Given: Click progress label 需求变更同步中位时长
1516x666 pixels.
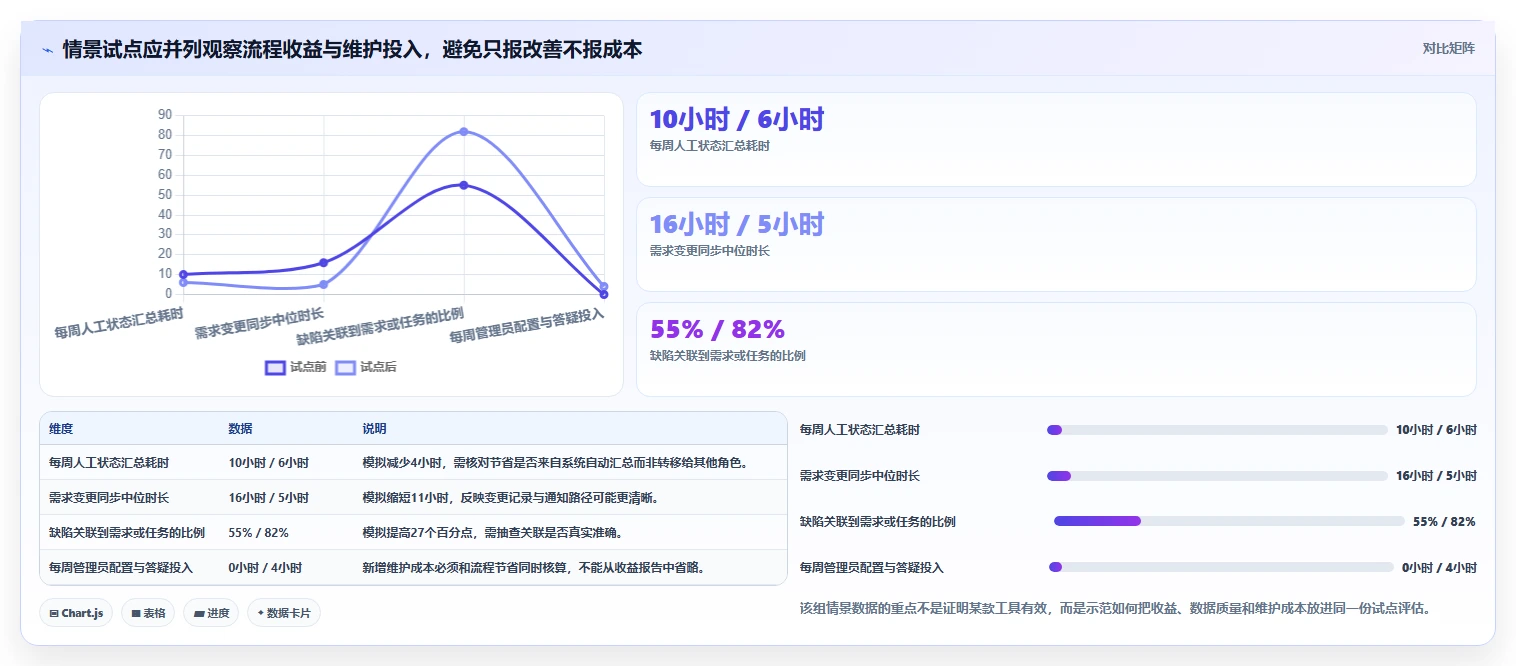Looking at the screenshot, I should pos(860,476).
